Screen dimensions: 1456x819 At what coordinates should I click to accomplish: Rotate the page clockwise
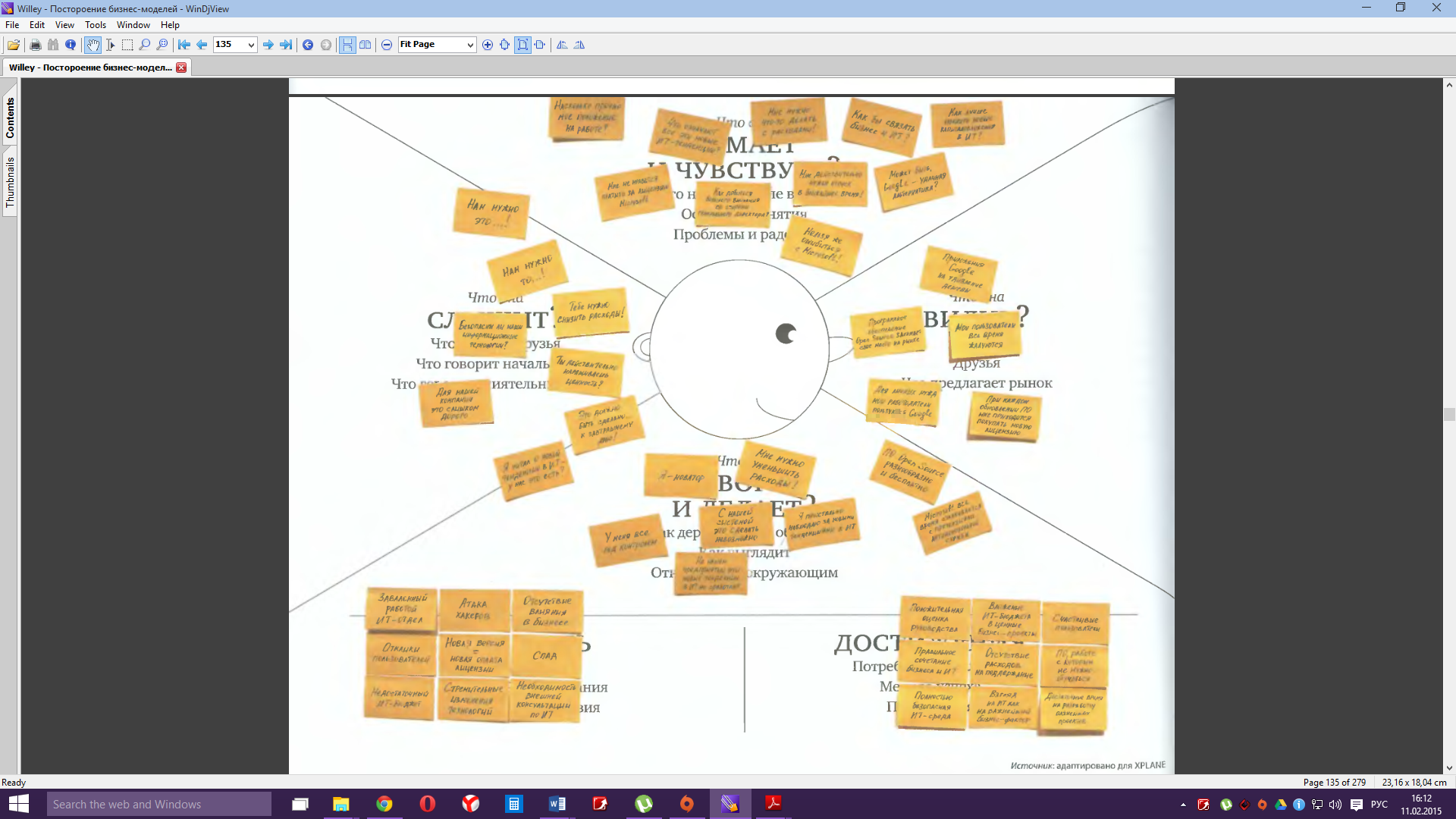579,45
